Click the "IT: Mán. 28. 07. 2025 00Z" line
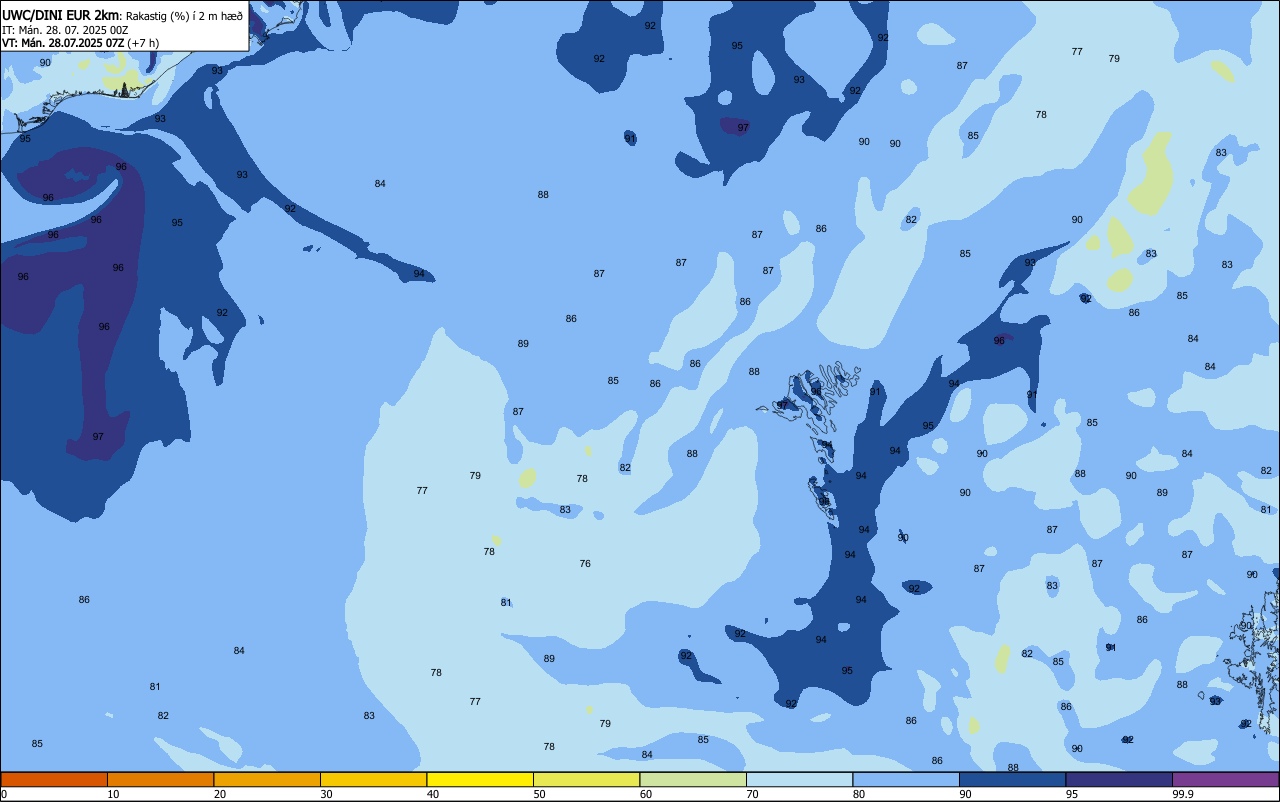 coord(65,30)
